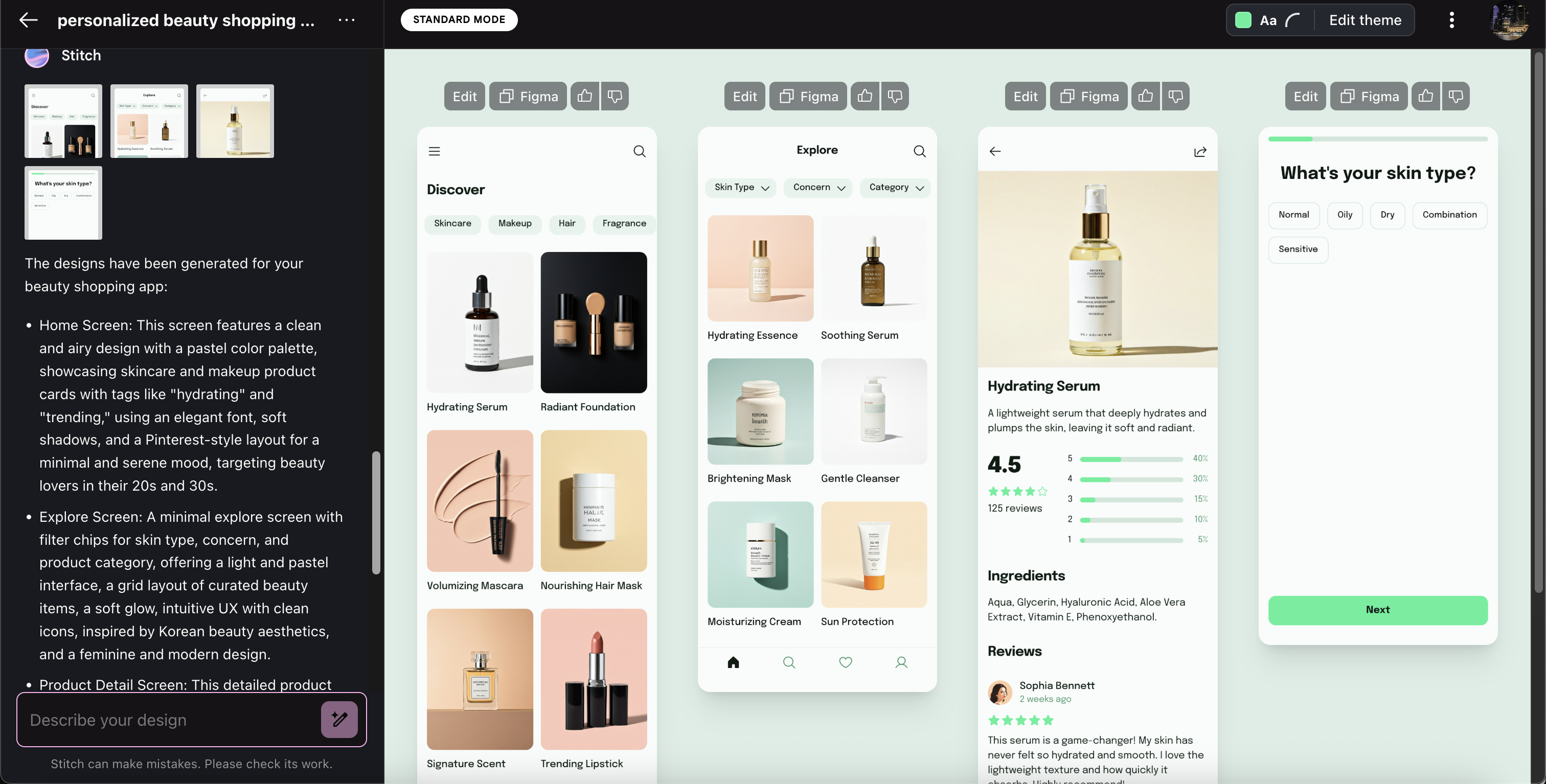The image size is (1546, 784).
Task: Open the three-dot menu beside project title
Action: [346, 20]
